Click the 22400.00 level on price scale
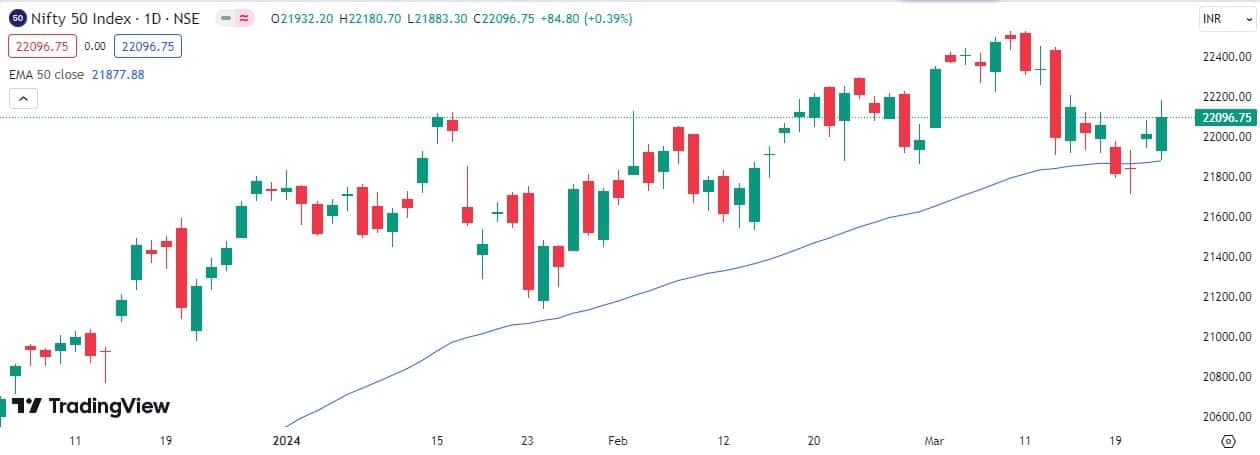The image size is (1260, 455). coord(1228,58)
